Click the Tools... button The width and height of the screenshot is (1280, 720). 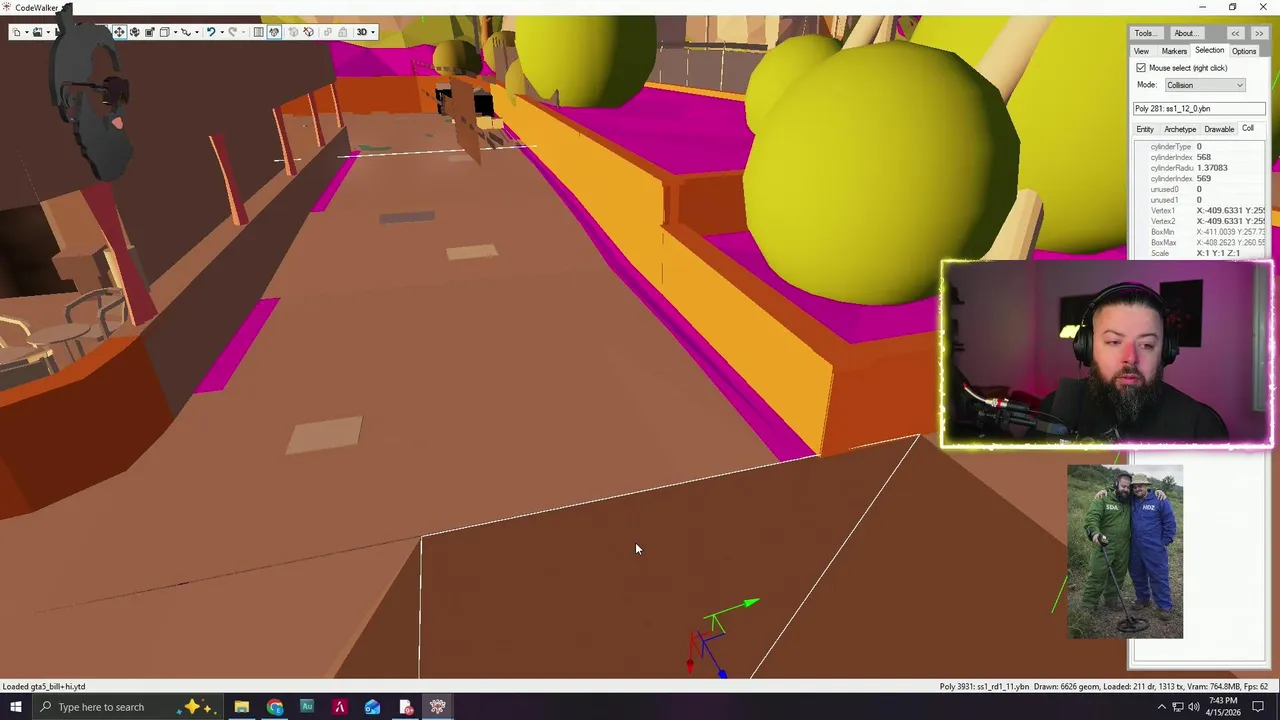click(1146, 33)
